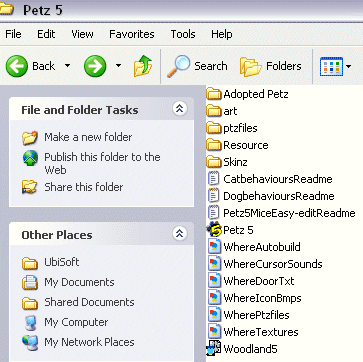The height and width of the screenshot is (362, 363).
Task: Select the Petz 5 application icon
Action: tap(214, 230)
